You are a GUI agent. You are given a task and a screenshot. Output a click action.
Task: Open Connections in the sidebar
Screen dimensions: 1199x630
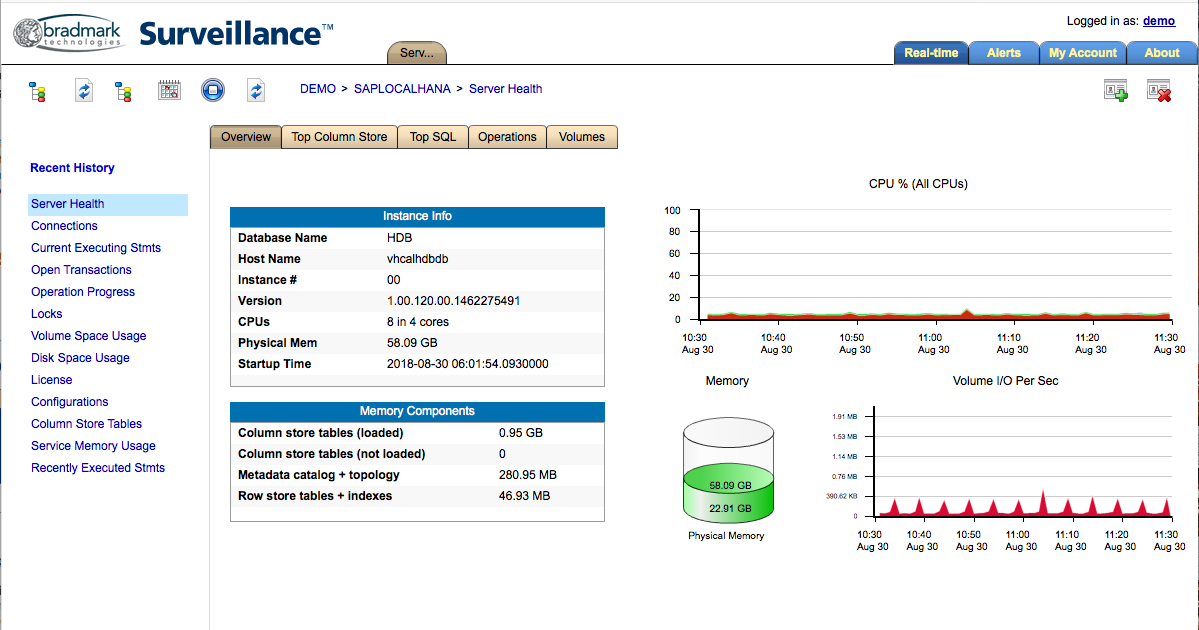(x=64, y=226)
